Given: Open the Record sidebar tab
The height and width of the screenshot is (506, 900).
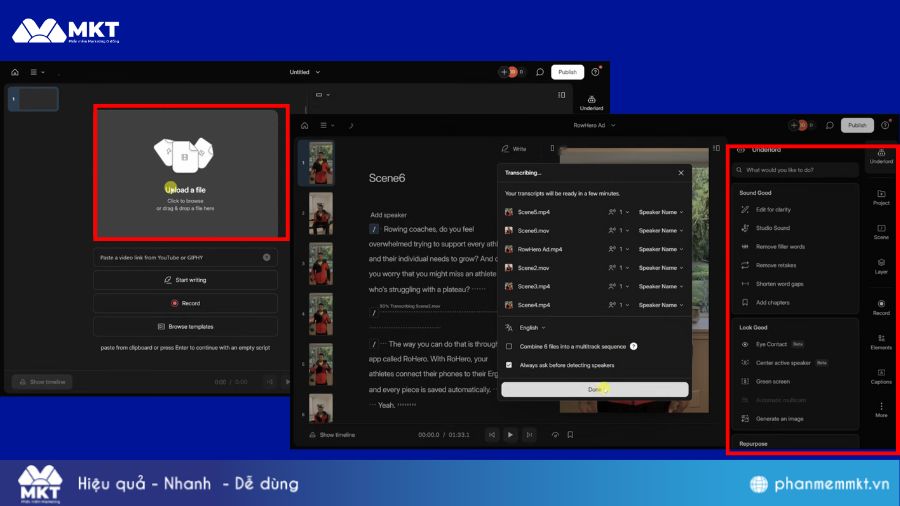Looking at the screenshot, I should click(881, 308).
